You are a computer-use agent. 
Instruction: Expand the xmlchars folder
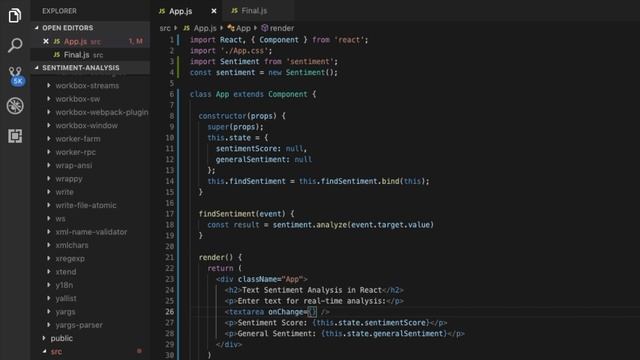(72, 245)
